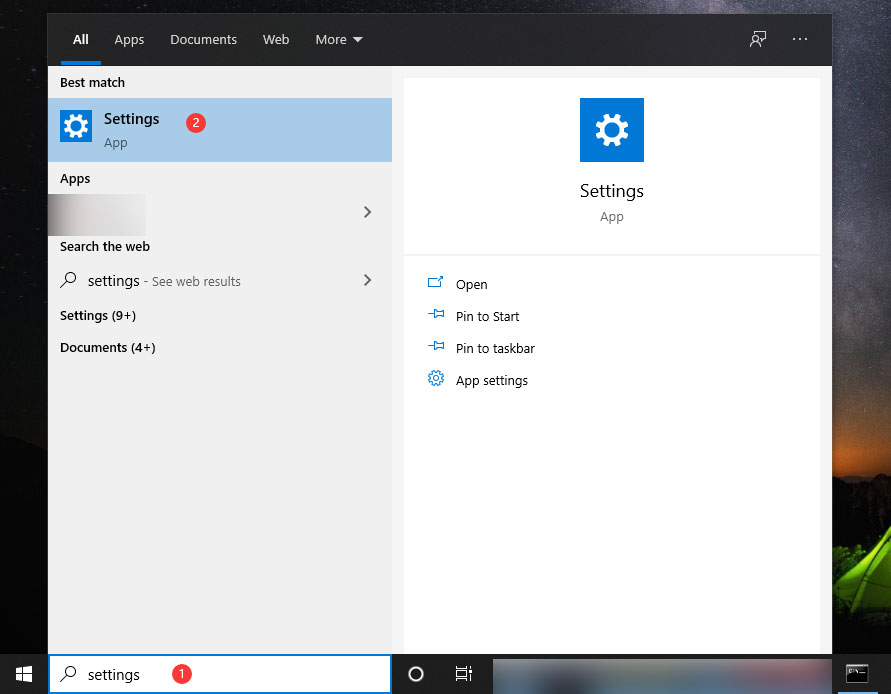The height and width of the screenshot is (694, 891).
Task: Expand the settings web results chevron
Action: 367,280
